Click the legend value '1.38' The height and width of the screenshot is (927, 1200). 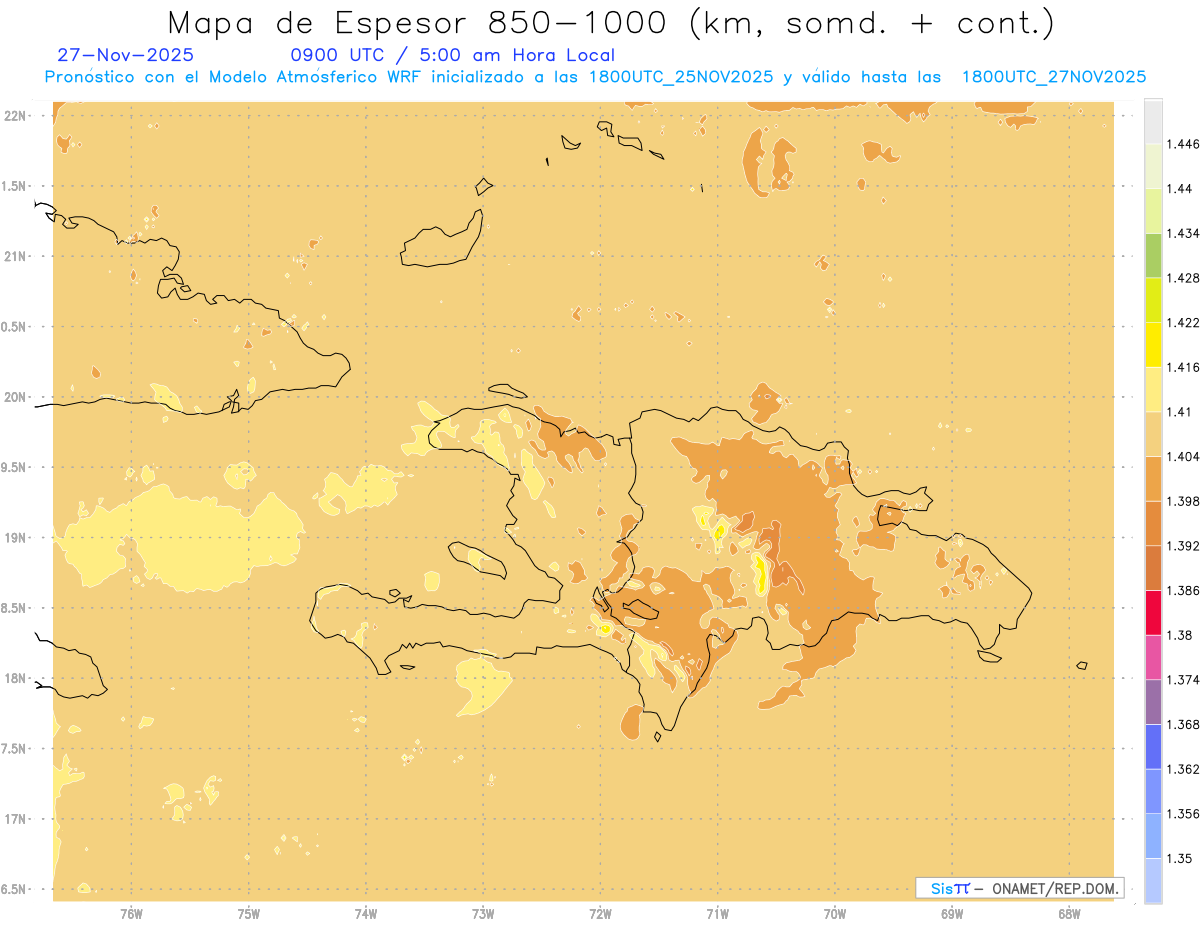[1180, 635]
